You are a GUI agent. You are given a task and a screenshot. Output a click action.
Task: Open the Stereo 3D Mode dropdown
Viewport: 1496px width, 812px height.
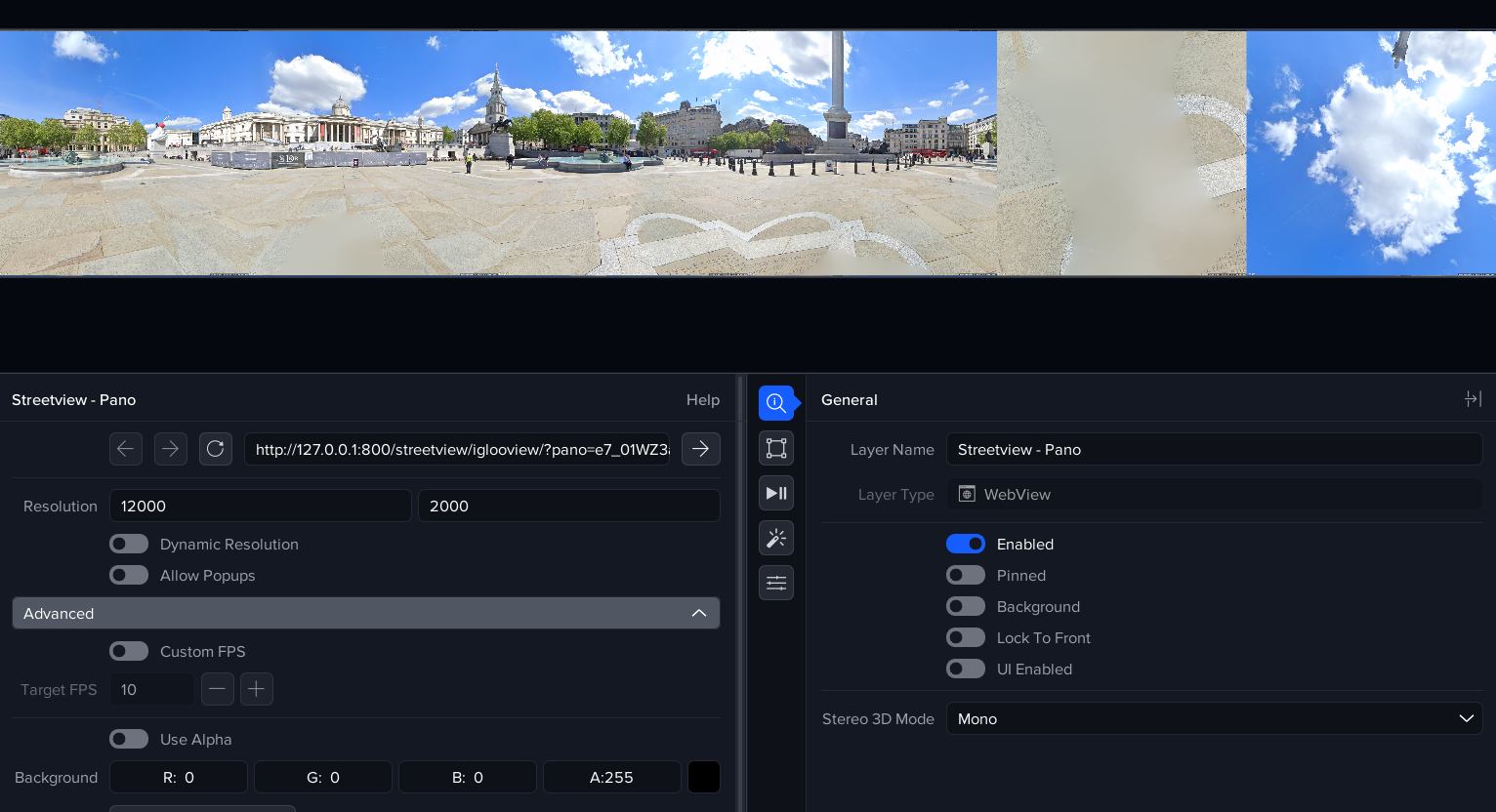1214,718
